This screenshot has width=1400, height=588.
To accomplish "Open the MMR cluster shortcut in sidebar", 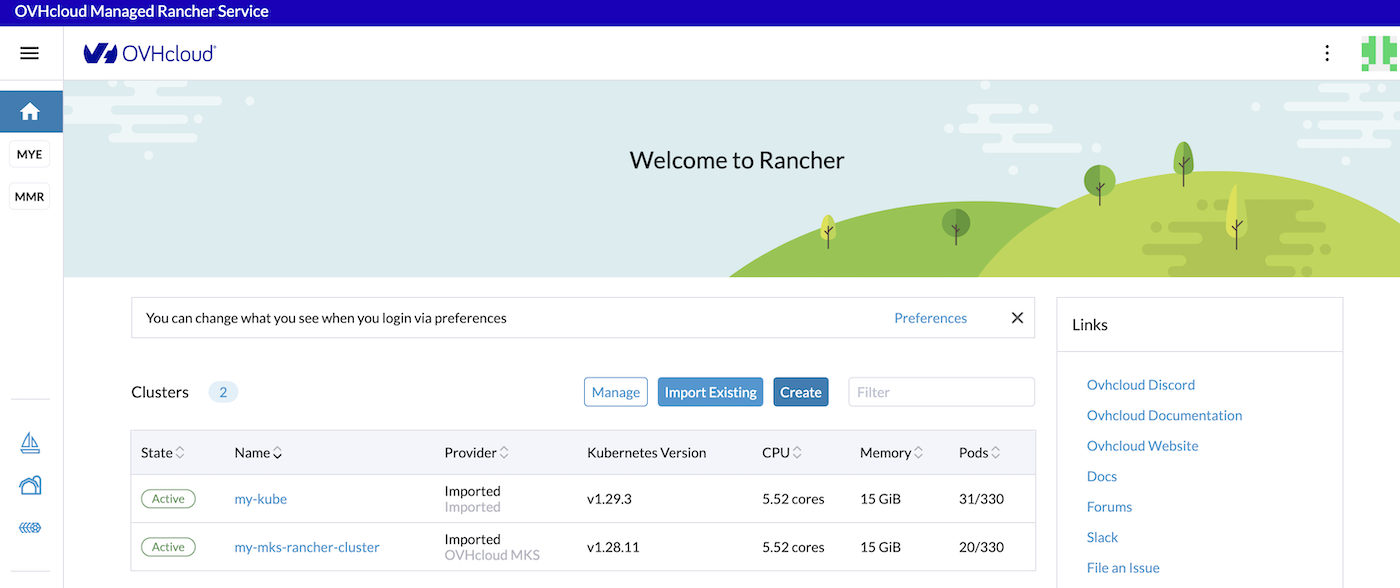I will pyautogui.click(x=29, y=196).
